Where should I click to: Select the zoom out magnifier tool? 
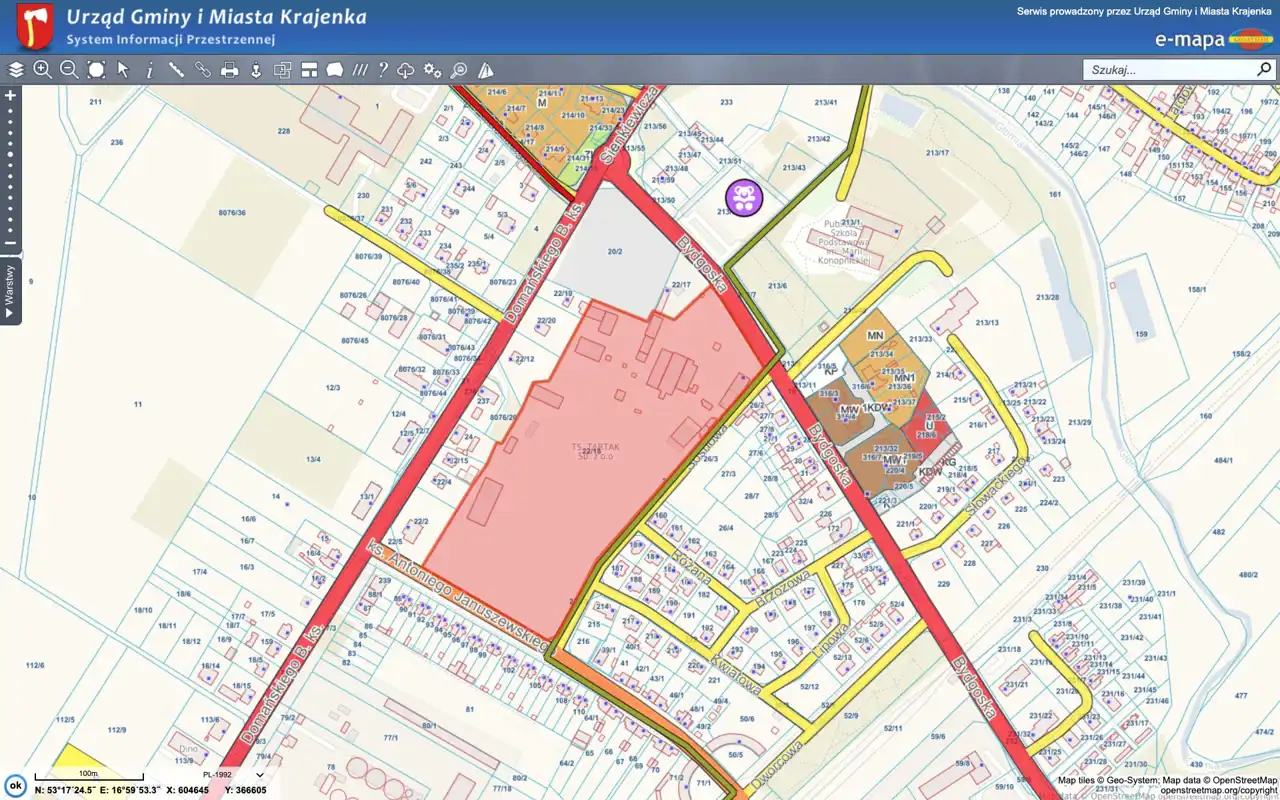(69, 70)
